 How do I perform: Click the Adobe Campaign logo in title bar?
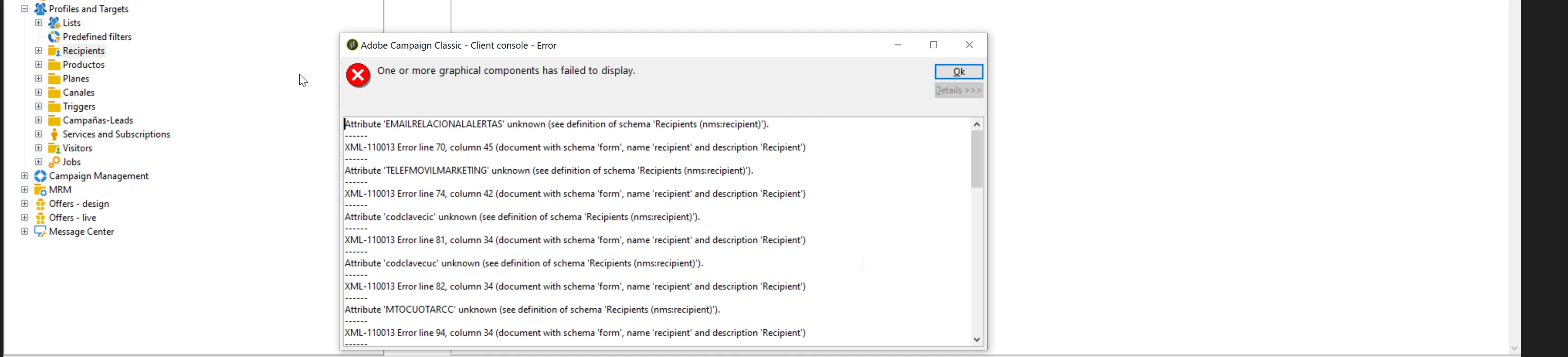[x=352, y=45]
